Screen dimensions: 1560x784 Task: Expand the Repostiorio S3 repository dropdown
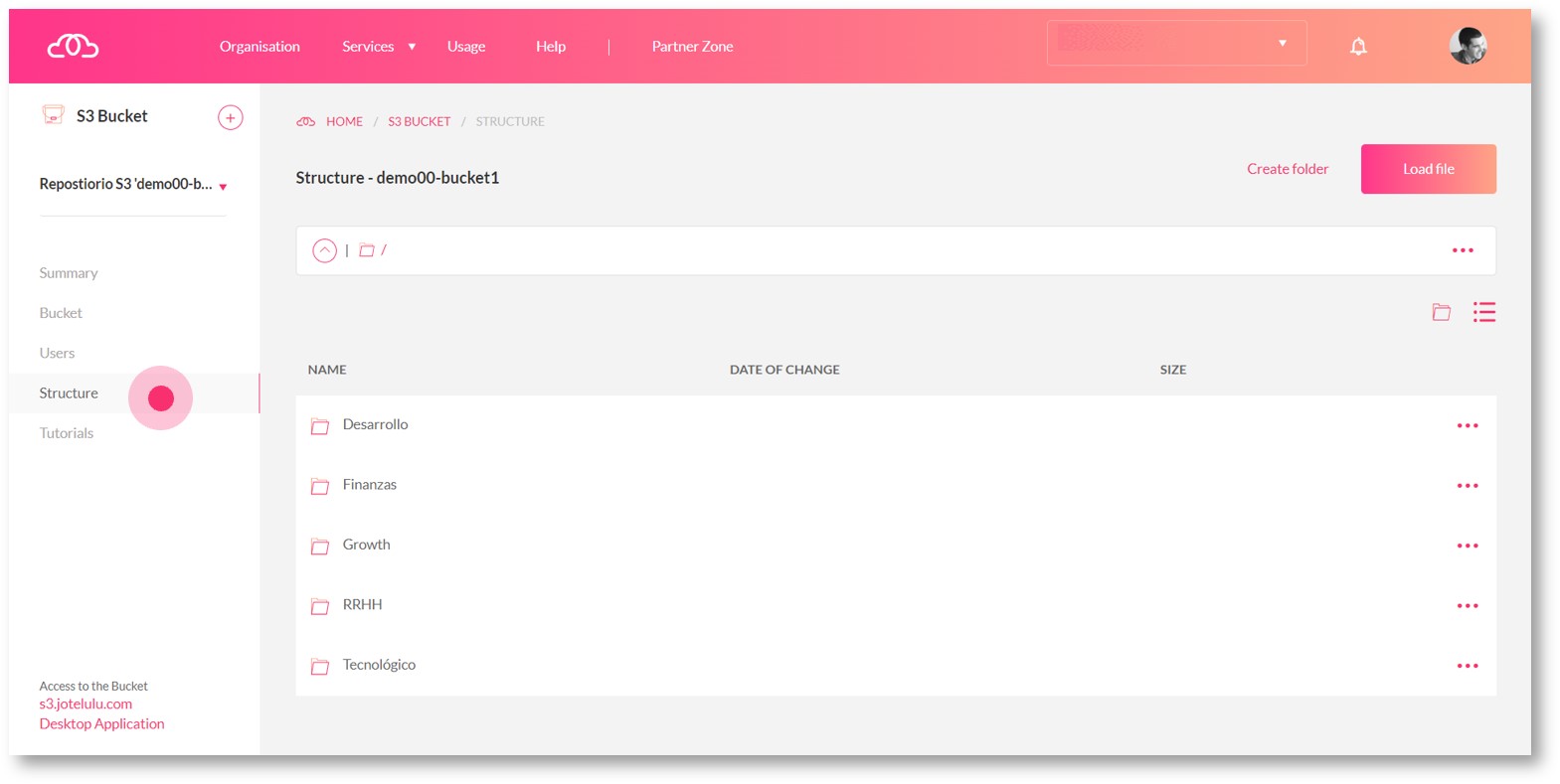click(133, 185)
